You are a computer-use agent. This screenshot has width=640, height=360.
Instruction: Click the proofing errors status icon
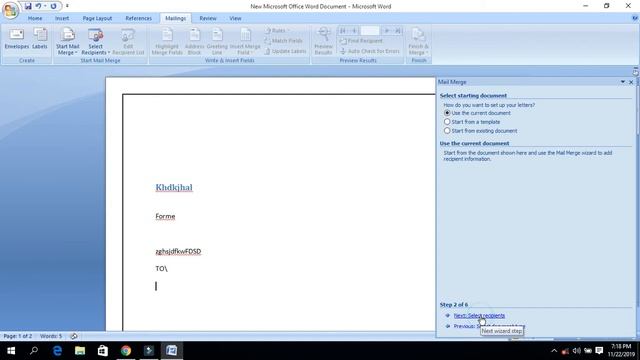coord(74,336)
